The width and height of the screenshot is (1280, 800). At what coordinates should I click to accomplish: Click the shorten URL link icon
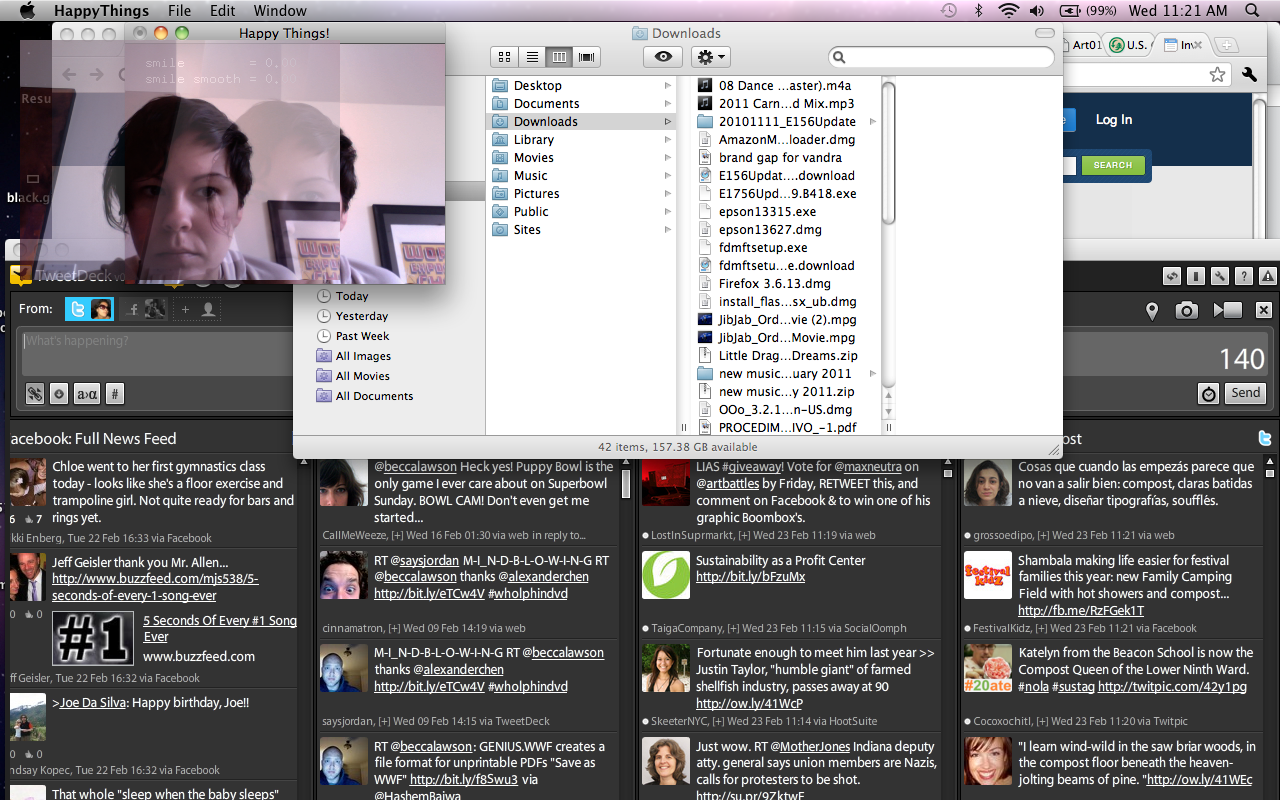(35, 394)
